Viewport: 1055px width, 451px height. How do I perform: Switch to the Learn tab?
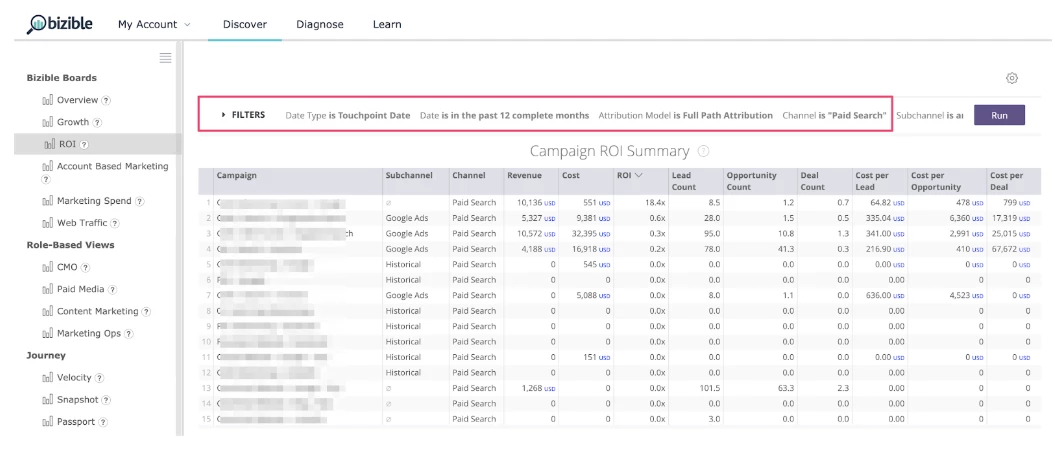[387, 24]
